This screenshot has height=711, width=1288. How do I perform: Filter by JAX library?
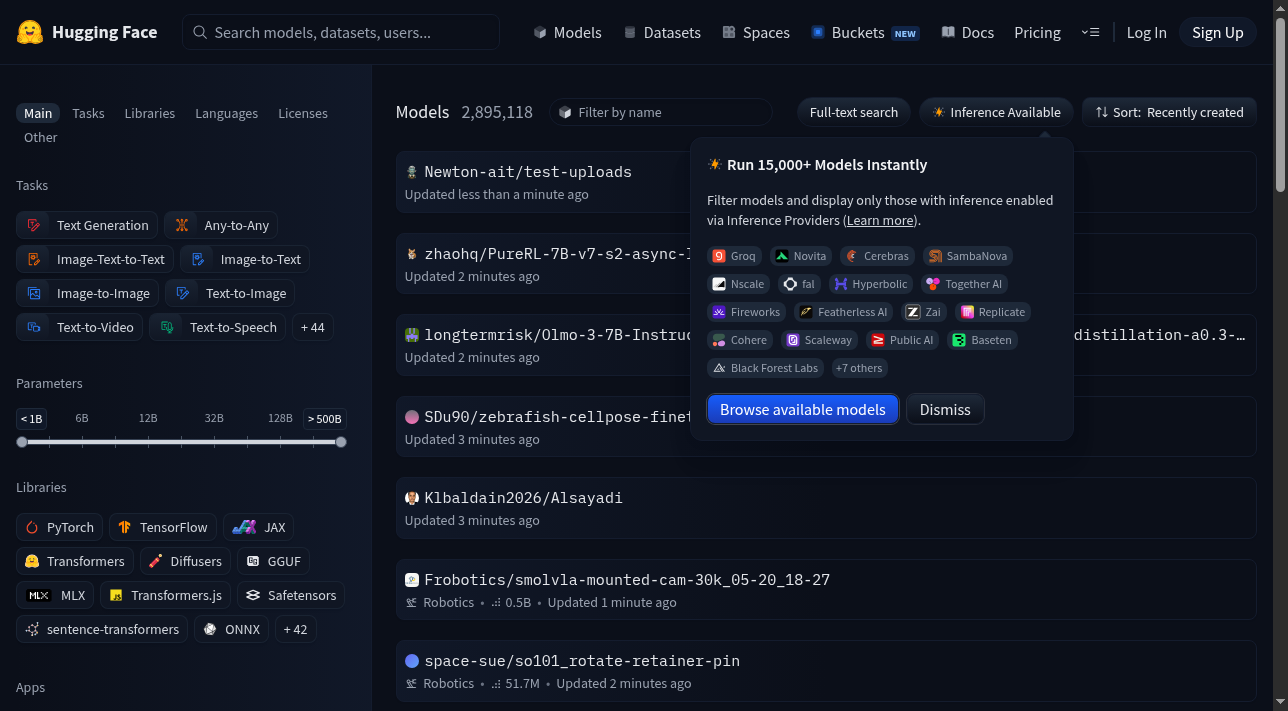pyautogui.click(x=258, y=527)
